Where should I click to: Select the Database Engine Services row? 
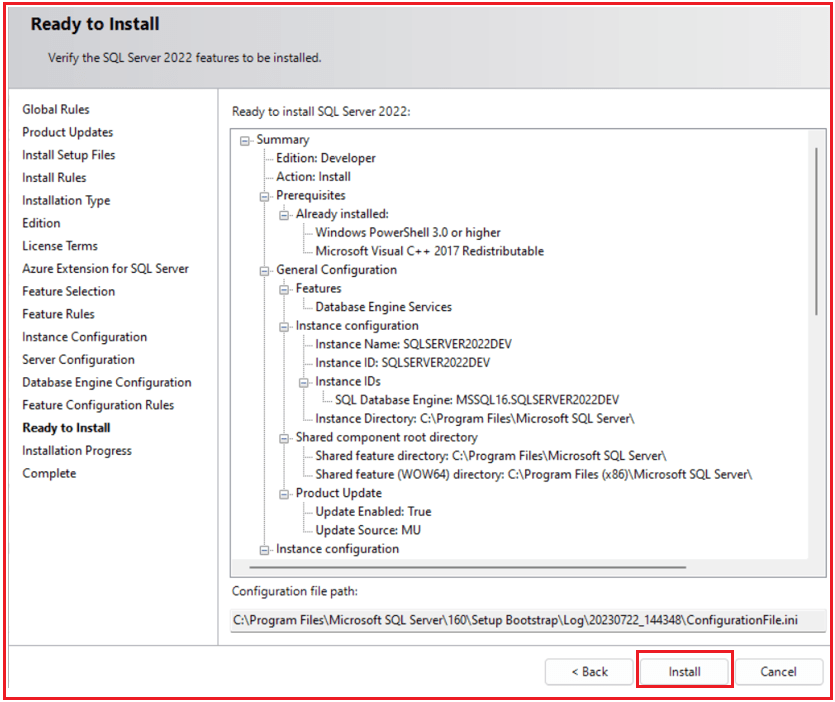pos(383,307)
